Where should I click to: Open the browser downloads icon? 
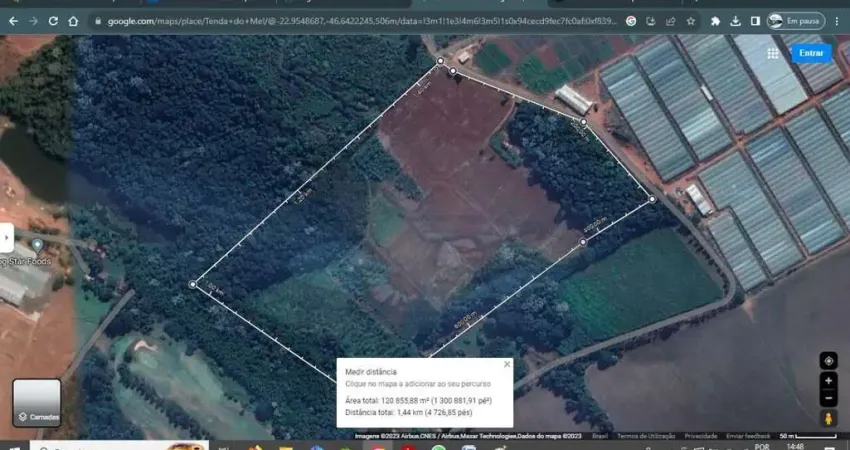tap(736, 20)
